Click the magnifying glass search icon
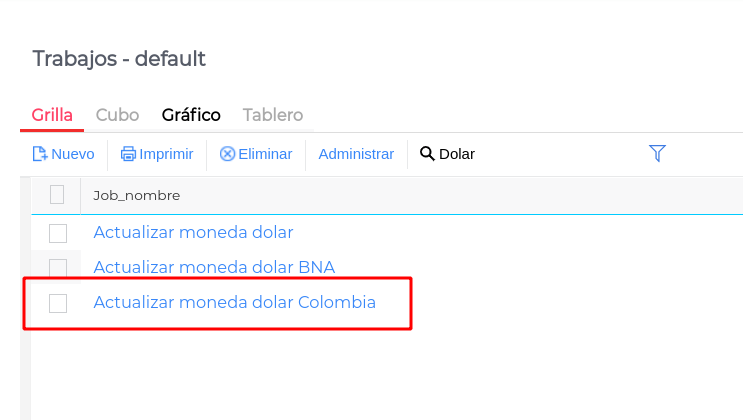 tap(427, 154)
